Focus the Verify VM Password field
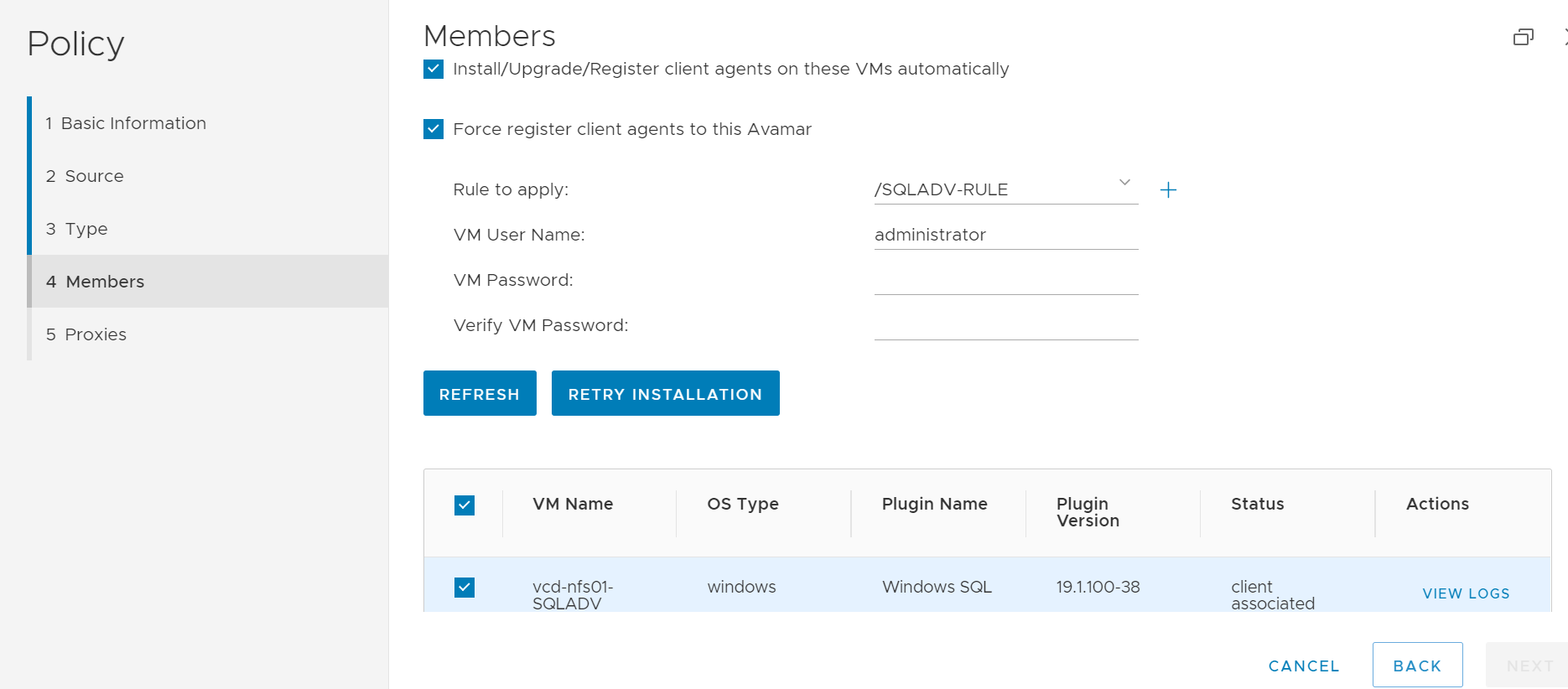 click(x=1005, y=325)
